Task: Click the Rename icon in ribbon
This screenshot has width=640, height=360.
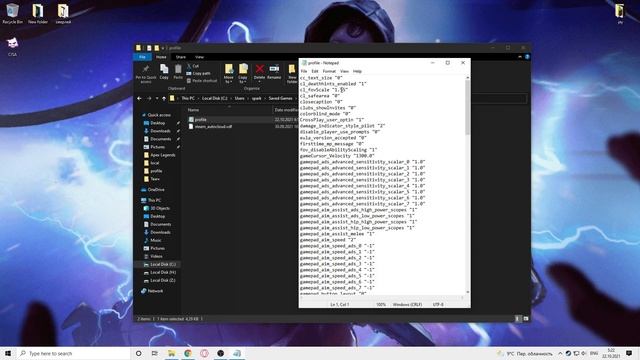Action: 274,72
